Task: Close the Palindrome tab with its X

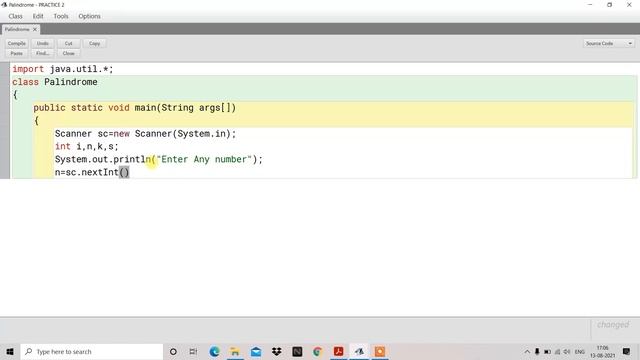Action: click(35, 29)
